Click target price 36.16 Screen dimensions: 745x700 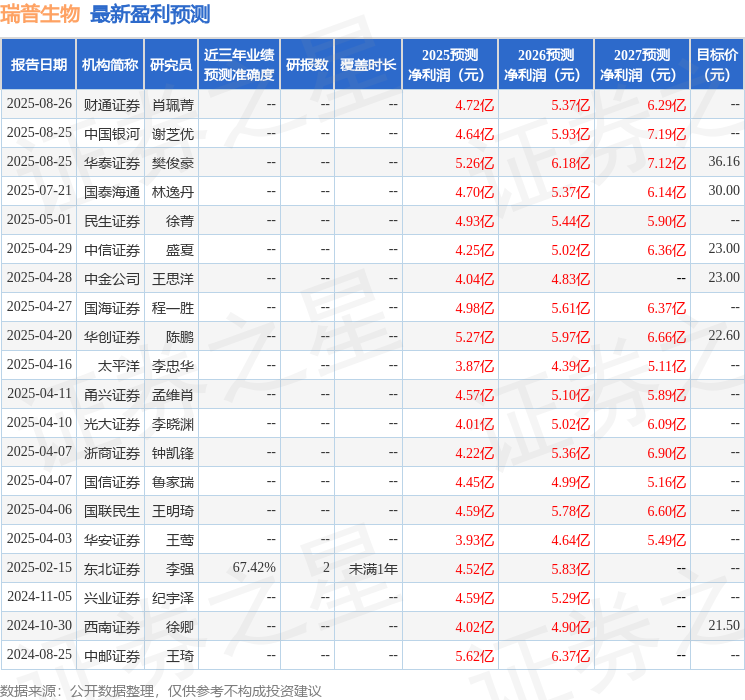(x=724, y=162)
